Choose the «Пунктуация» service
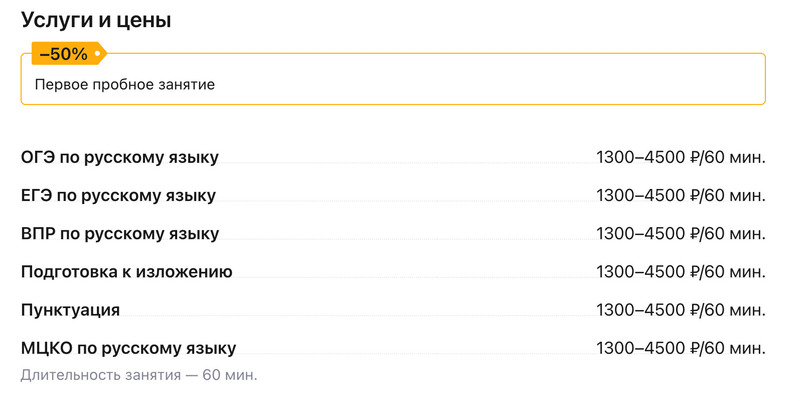Screen dimensions: 800x401 pyautogui.click(x=70, y=310)
